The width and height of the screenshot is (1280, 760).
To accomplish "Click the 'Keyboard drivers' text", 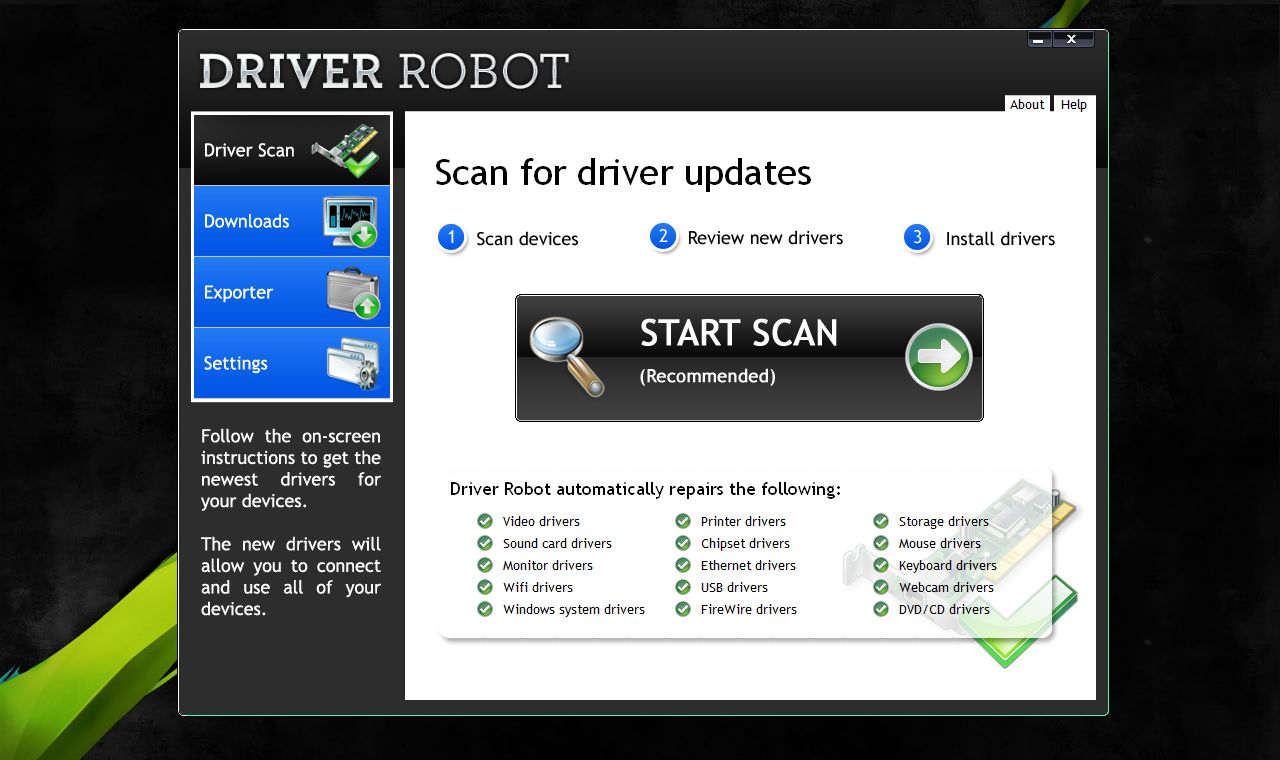I will pos(948,565).
